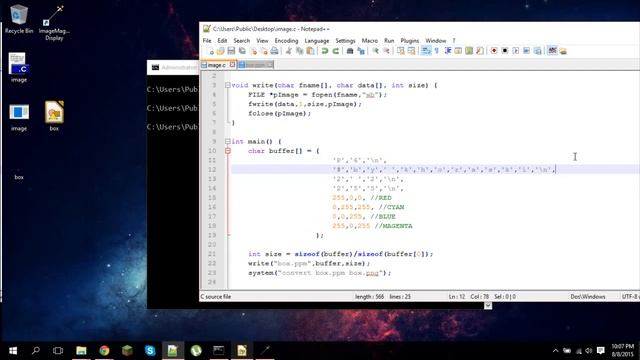Screen dimensions: 640x360
Task: Start macro recording with red dot
Action: [494, 51]
